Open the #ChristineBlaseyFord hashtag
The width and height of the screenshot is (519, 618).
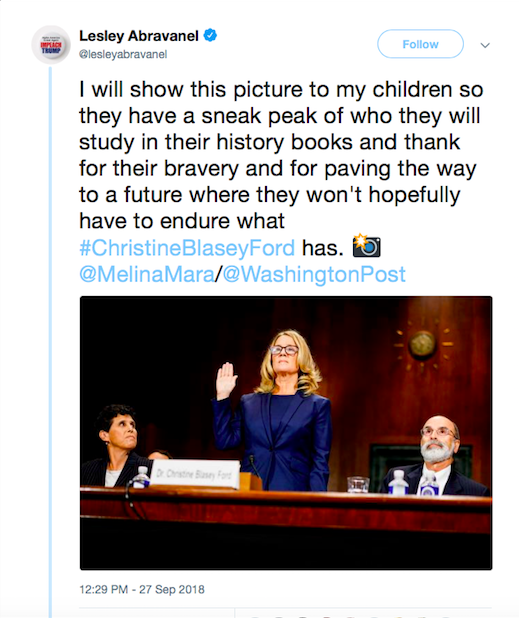[187, 248]
